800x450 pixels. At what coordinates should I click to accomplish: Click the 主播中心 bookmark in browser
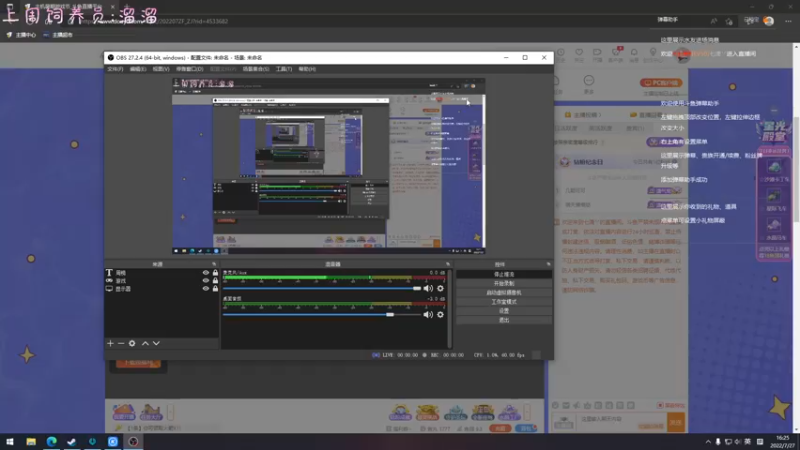click(x=21, y=35)
